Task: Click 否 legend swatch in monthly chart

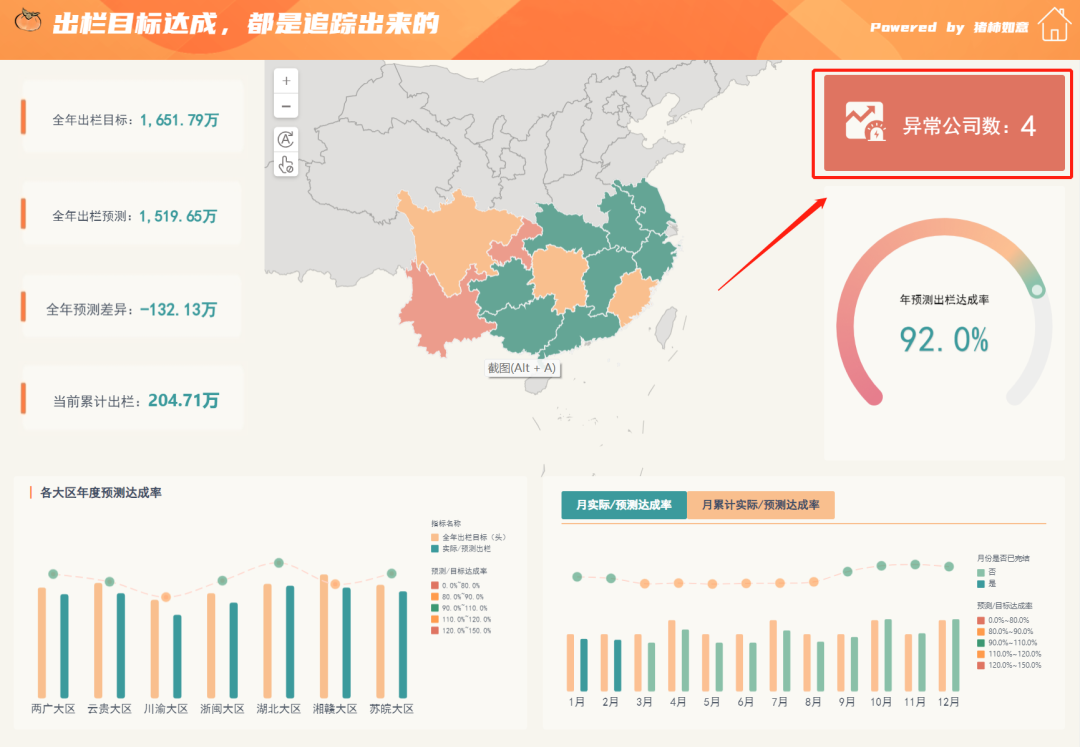Action: point(981,572)
